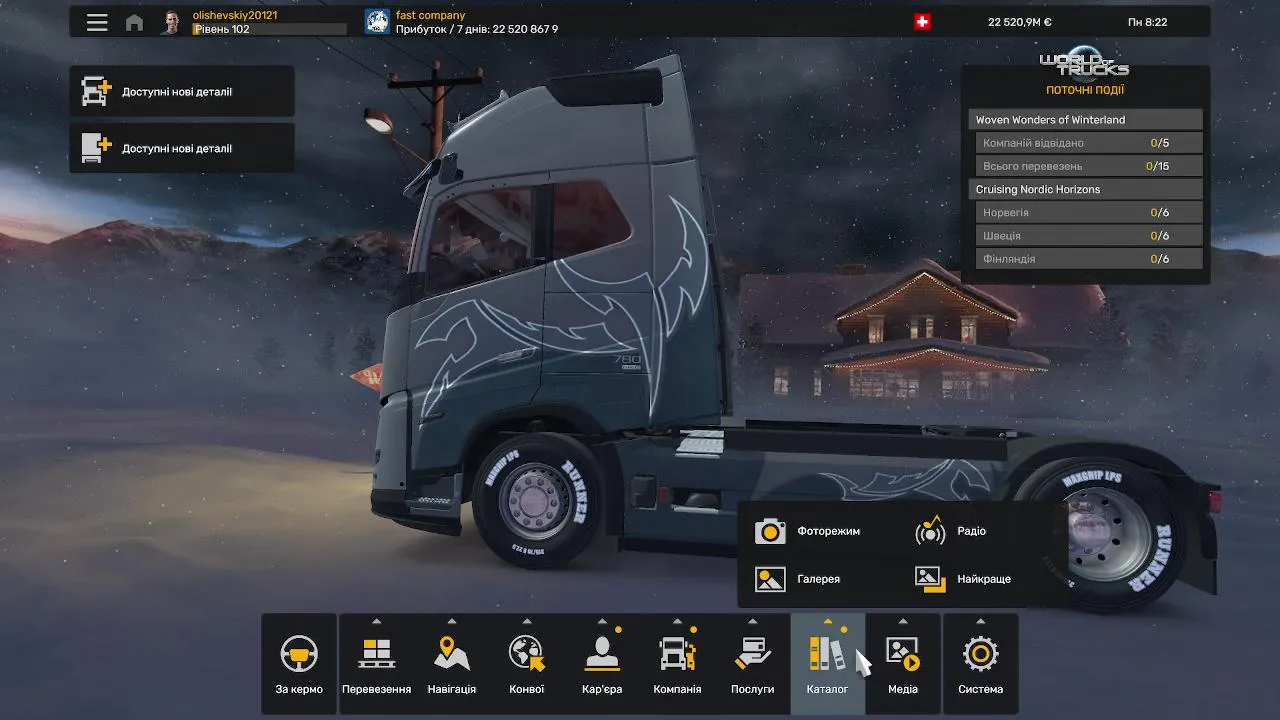Expand arrow above Медіа

click(x=903, y=621)
